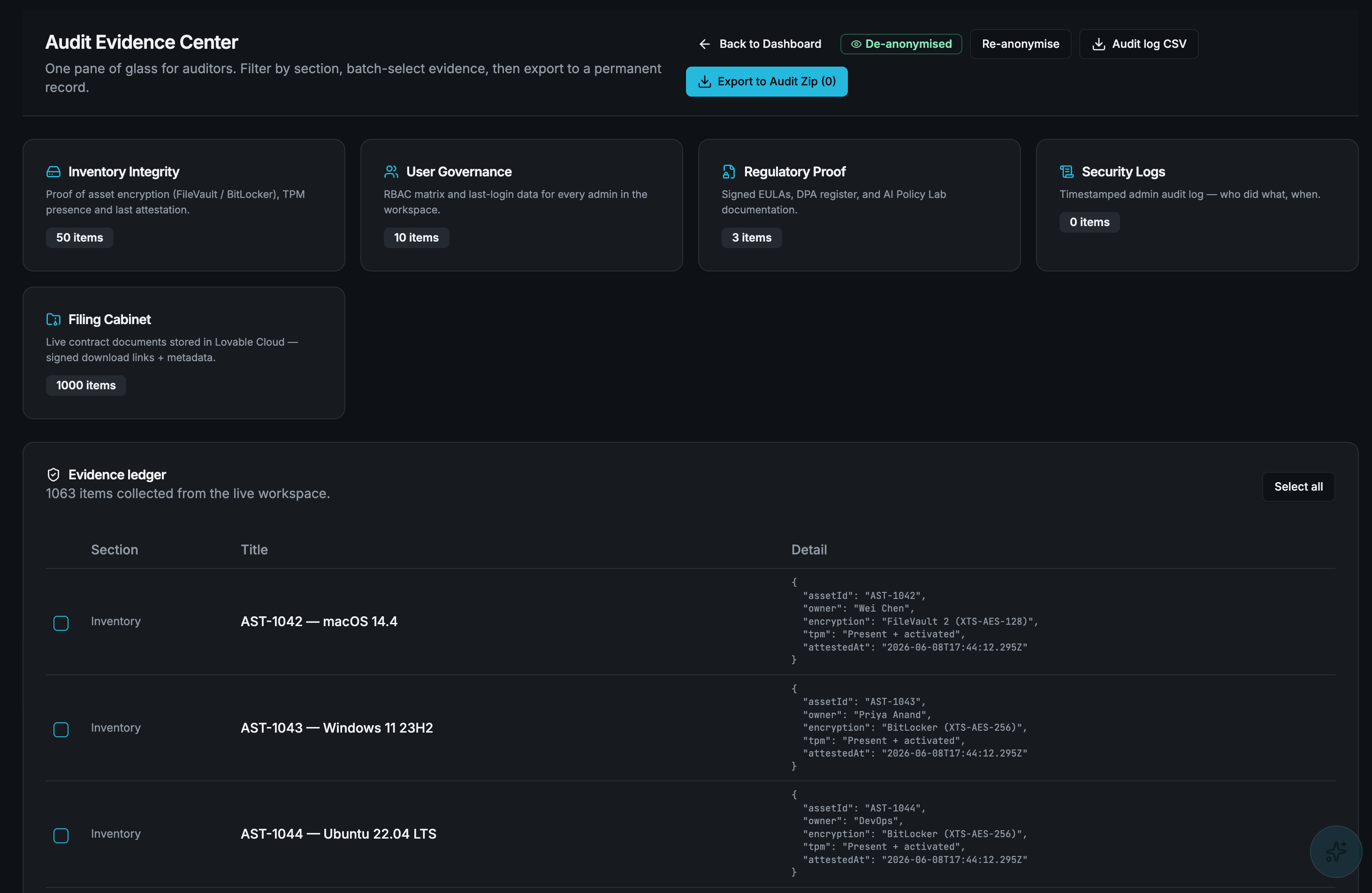Click the download icon on Export to Audit Zip
Screen dimensions: 1372x893
click(704, 81)
